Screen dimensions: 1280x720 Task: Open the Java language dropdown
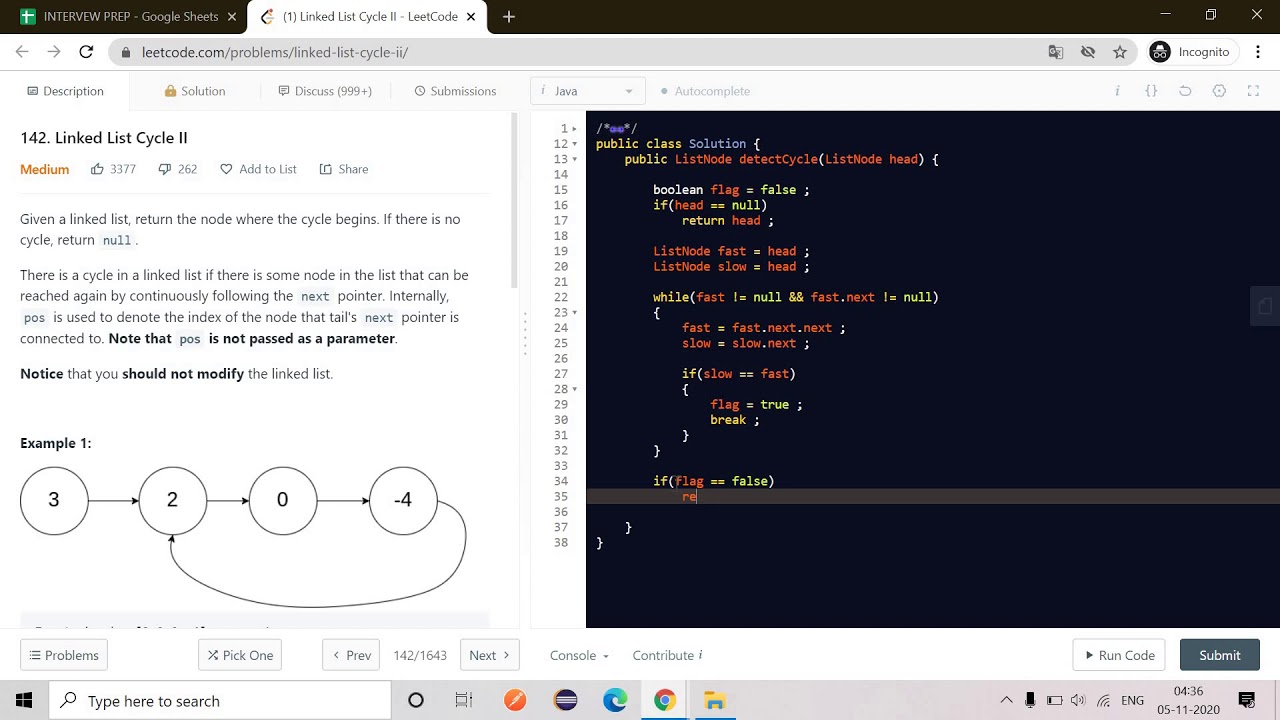[x=587, y=91]
